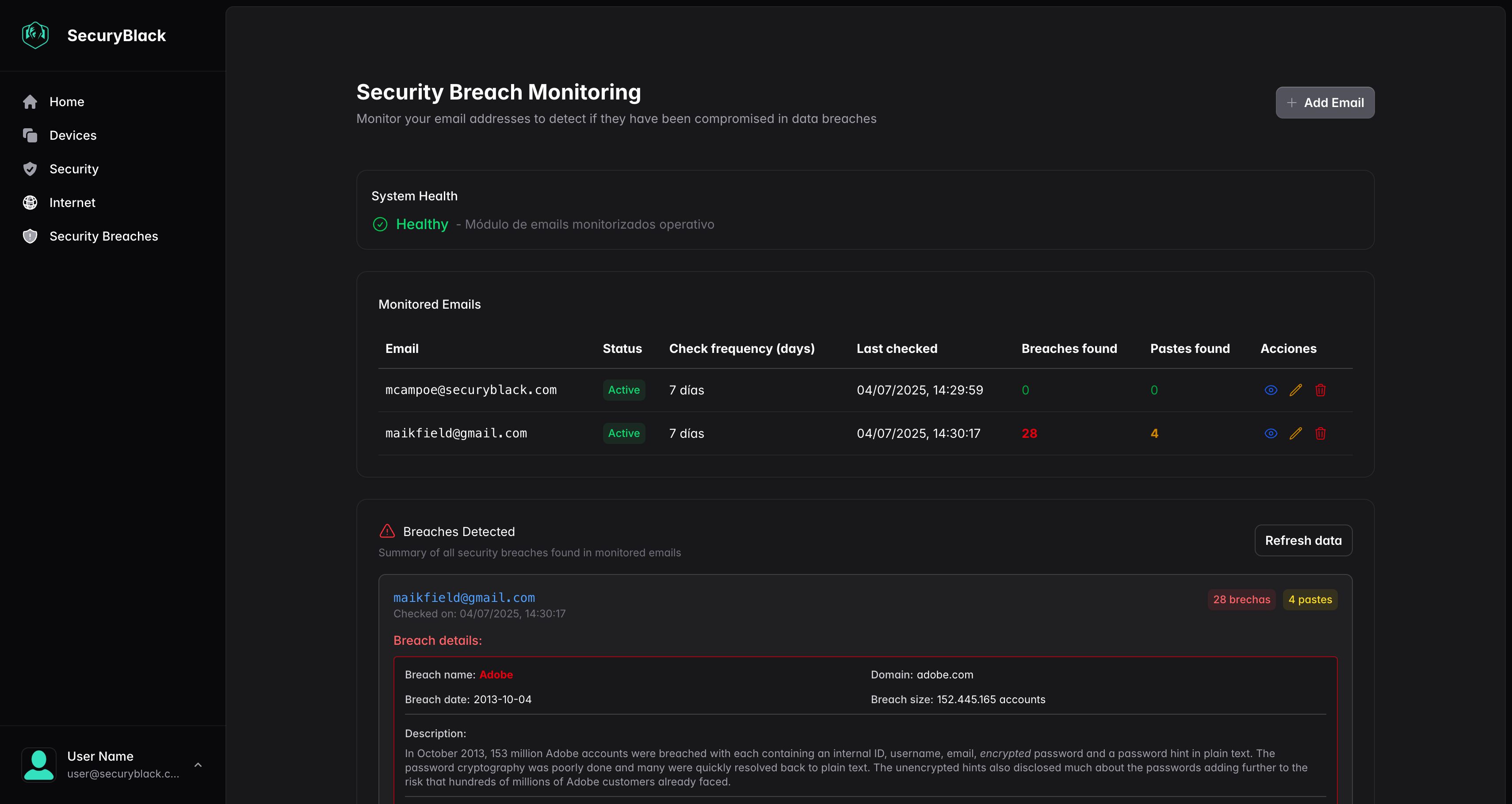Edit maikfield@gmail.com with pencil icon
The image size is (1512, 804).
coord(1295,433)
